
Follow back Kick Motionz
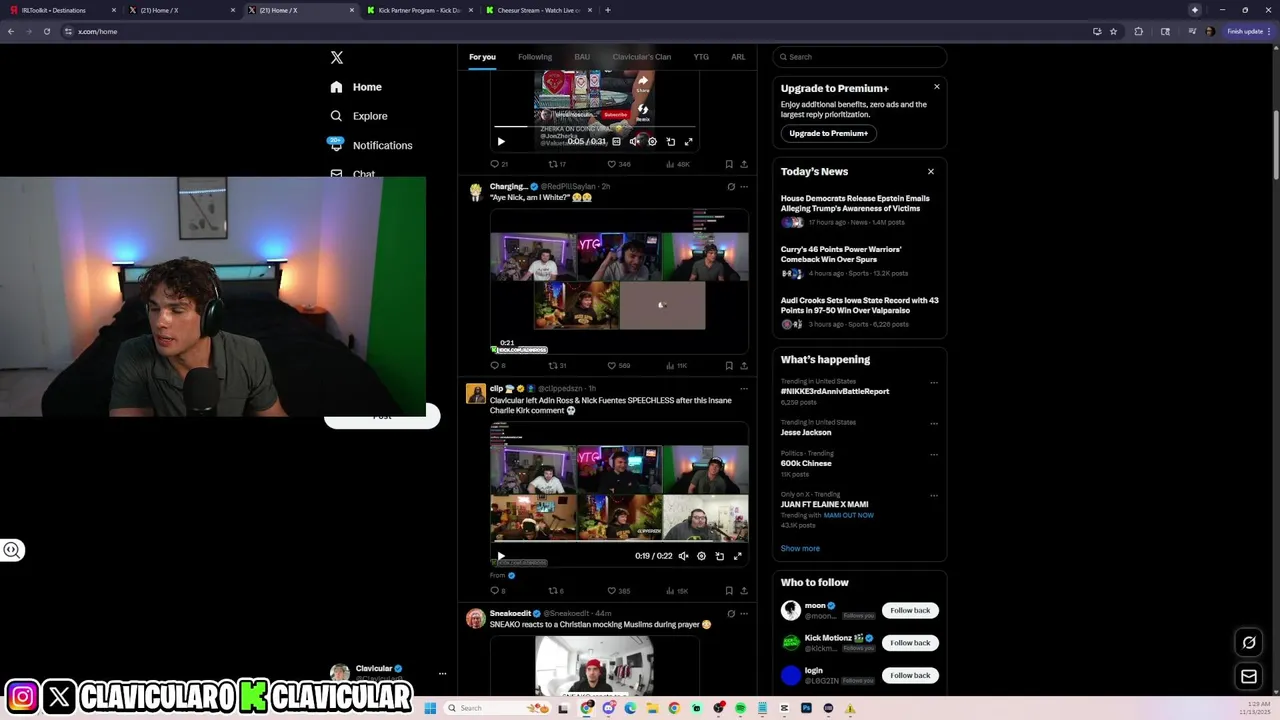[x=910, y=643]
